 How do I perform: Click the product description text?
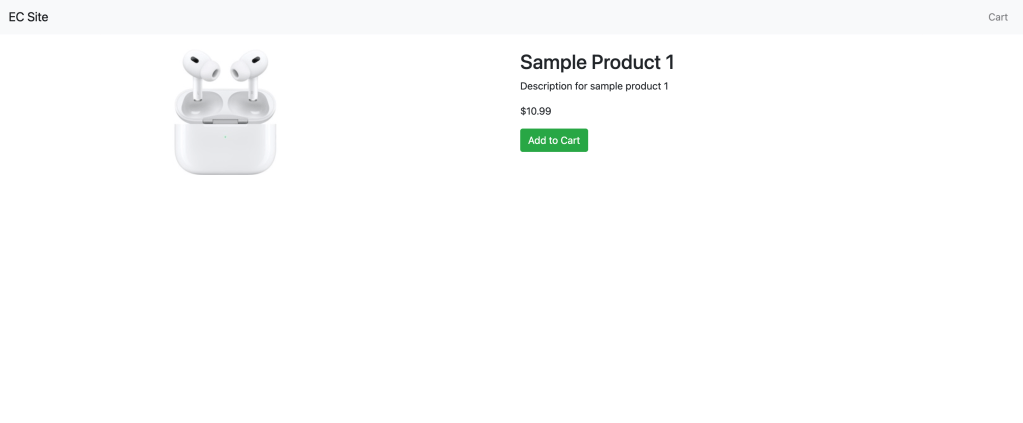click(x=594, y=86)
